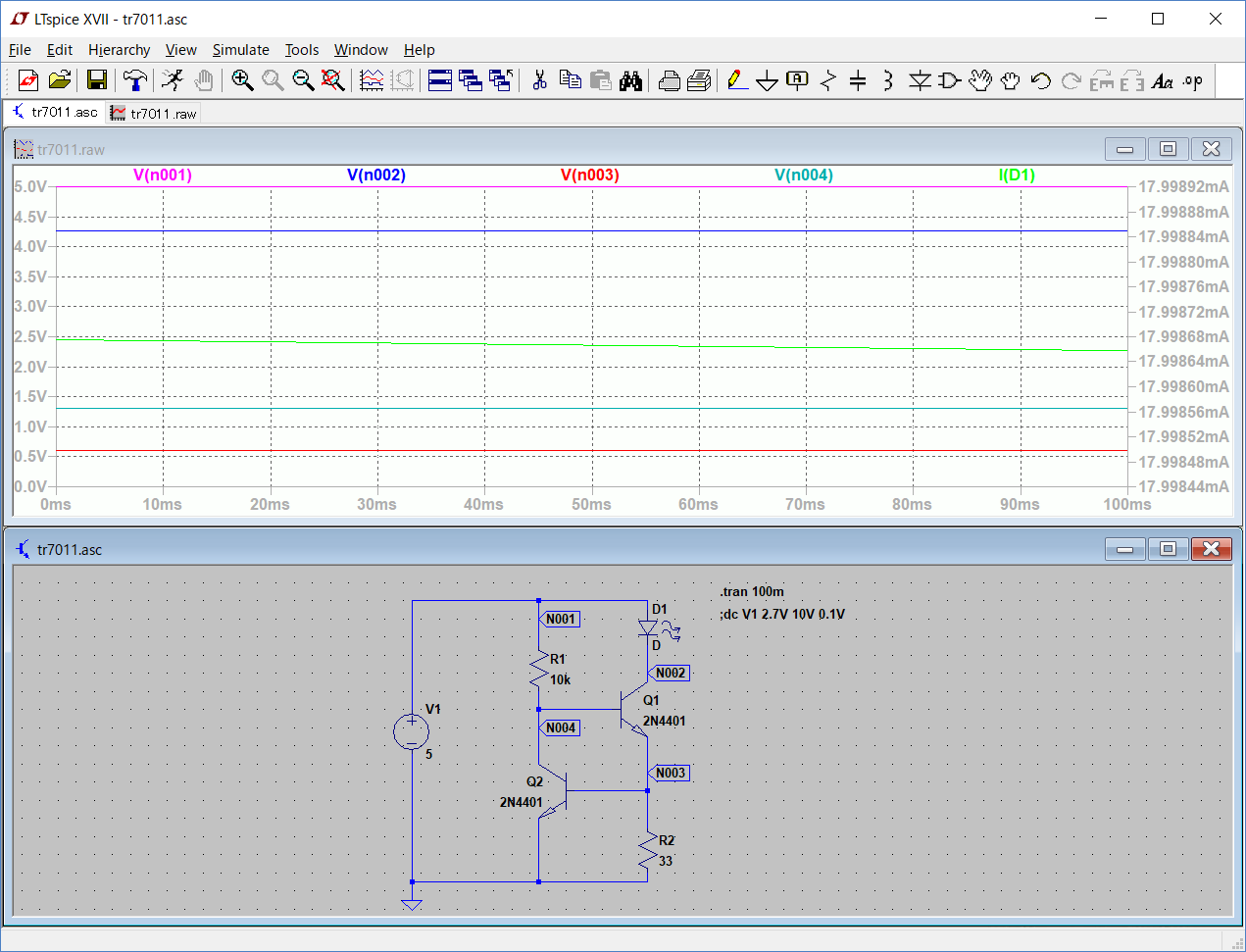
Task: Click the Zoom to Fit icon
Action: point(333,80)
